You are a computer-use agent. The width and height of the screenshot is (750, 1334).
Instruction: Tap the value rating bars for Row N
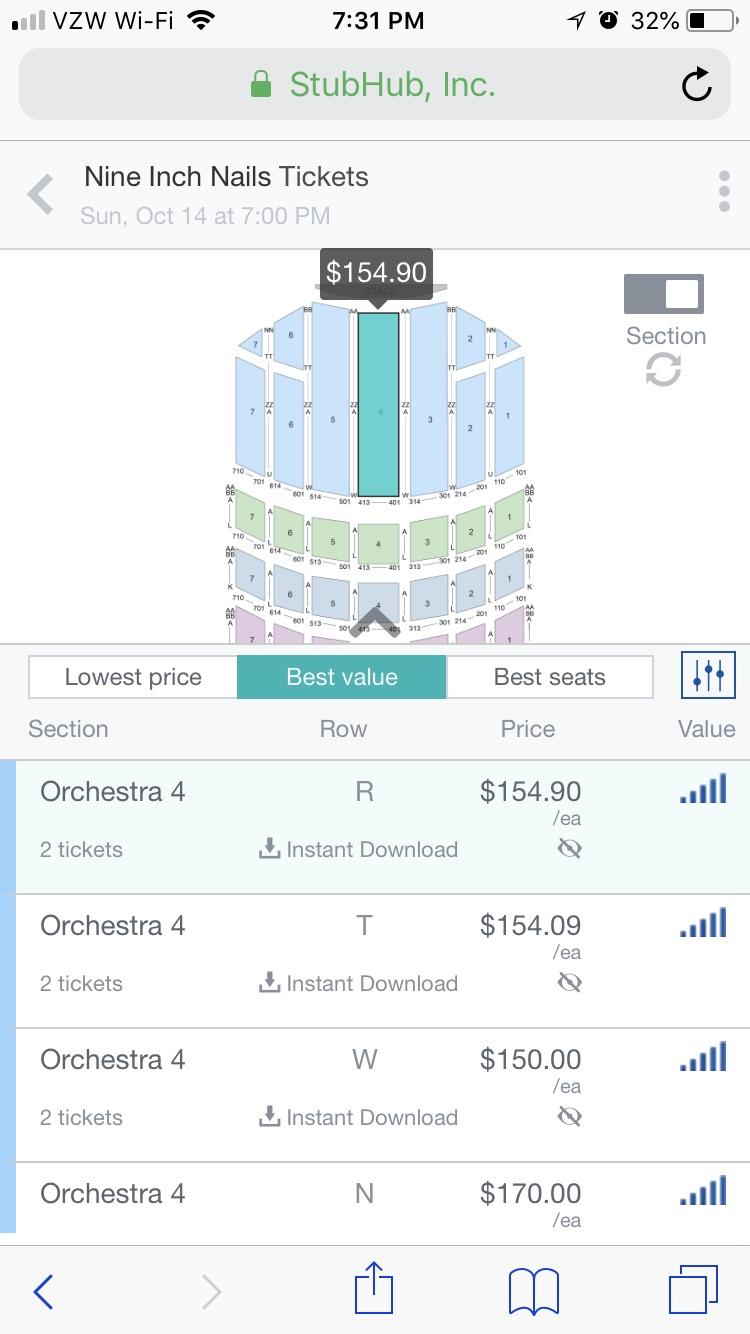(703, 1191)
